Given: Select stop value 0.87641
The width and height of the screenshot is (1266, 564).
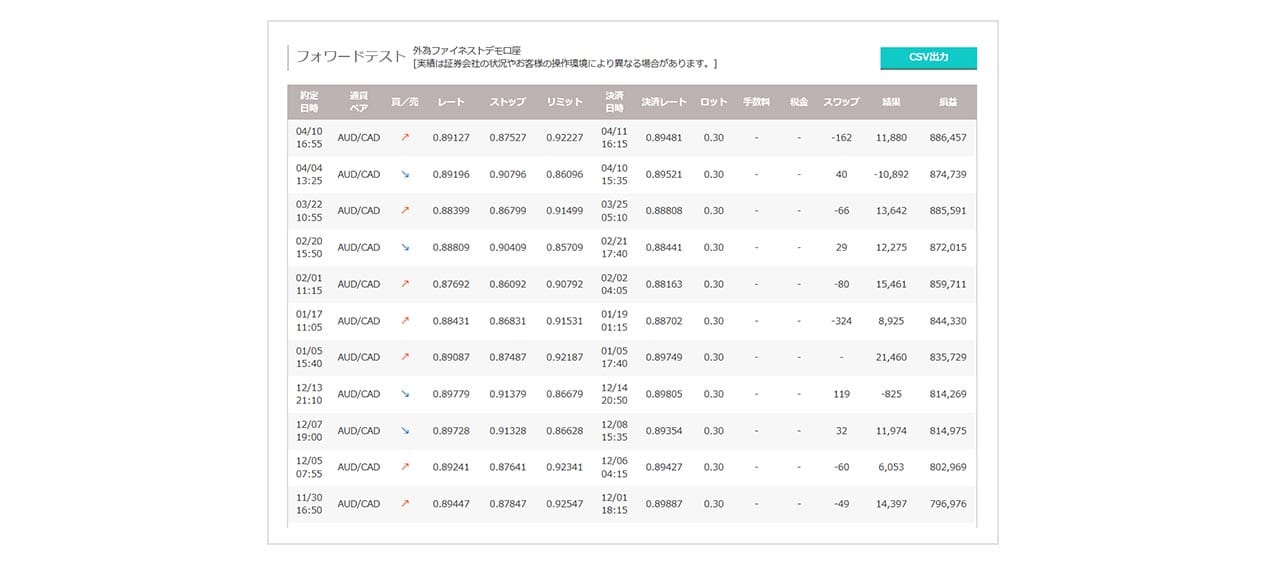Looking at the screenshot, I should (x=508, y=467).
